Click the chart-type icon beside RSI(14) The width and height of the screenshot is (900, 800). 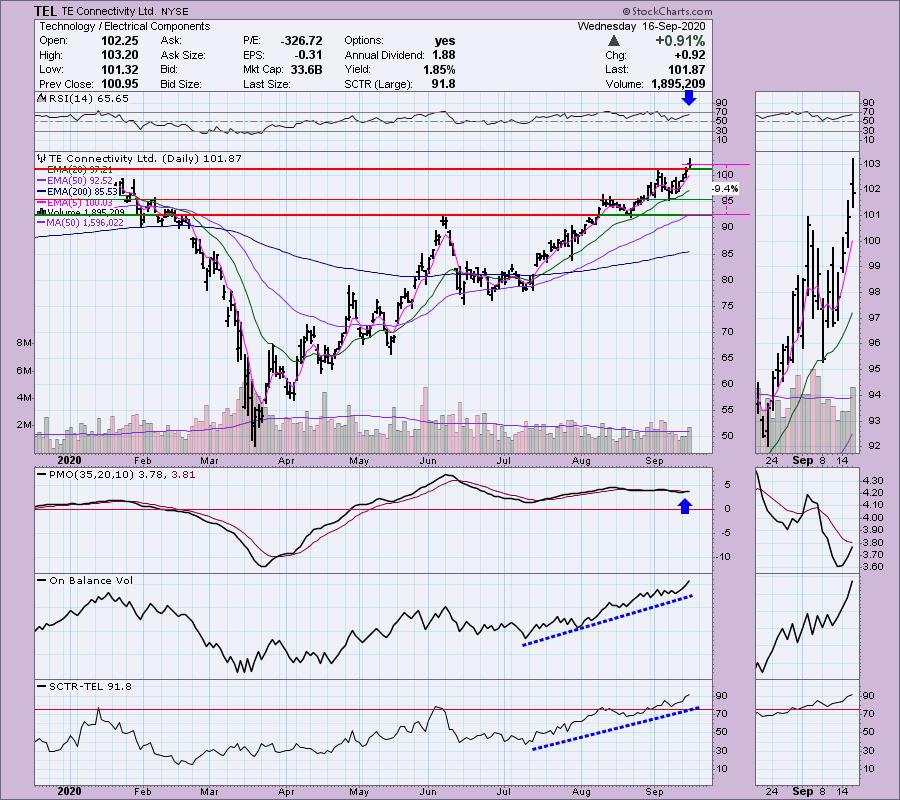[x=41, y=98]
